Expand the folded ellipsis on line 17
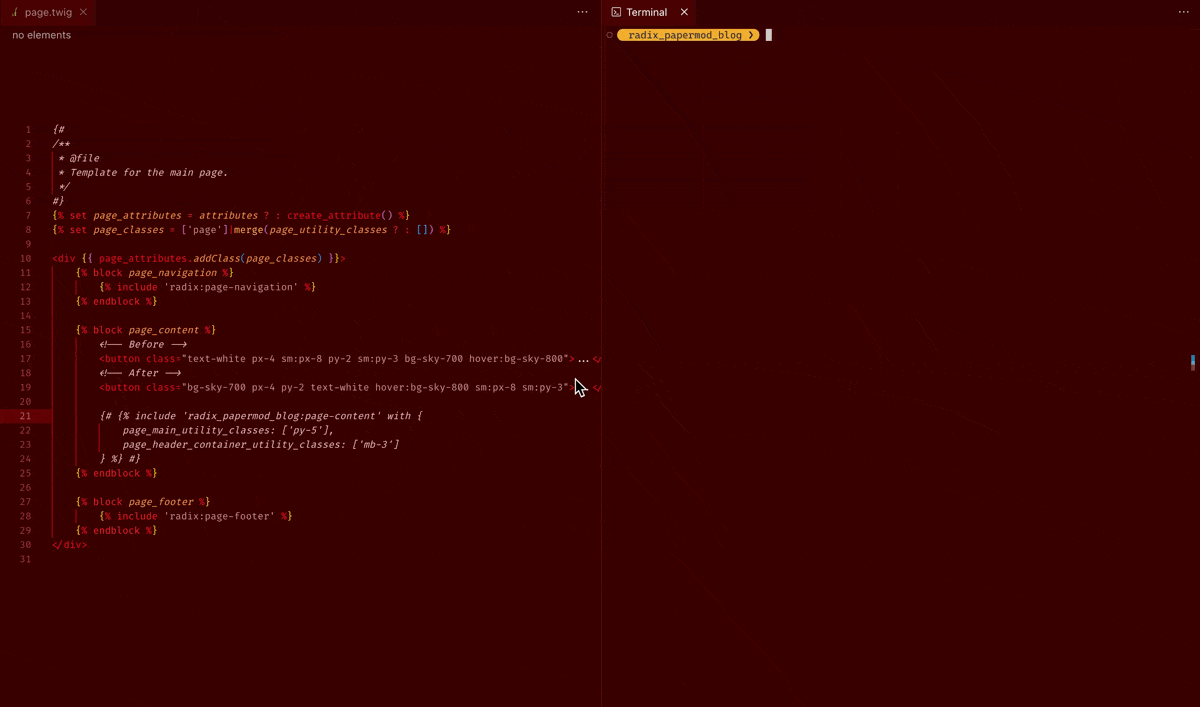Viewport: 1200px width, 707px height. pyautogui.click(x=583, y=359)
